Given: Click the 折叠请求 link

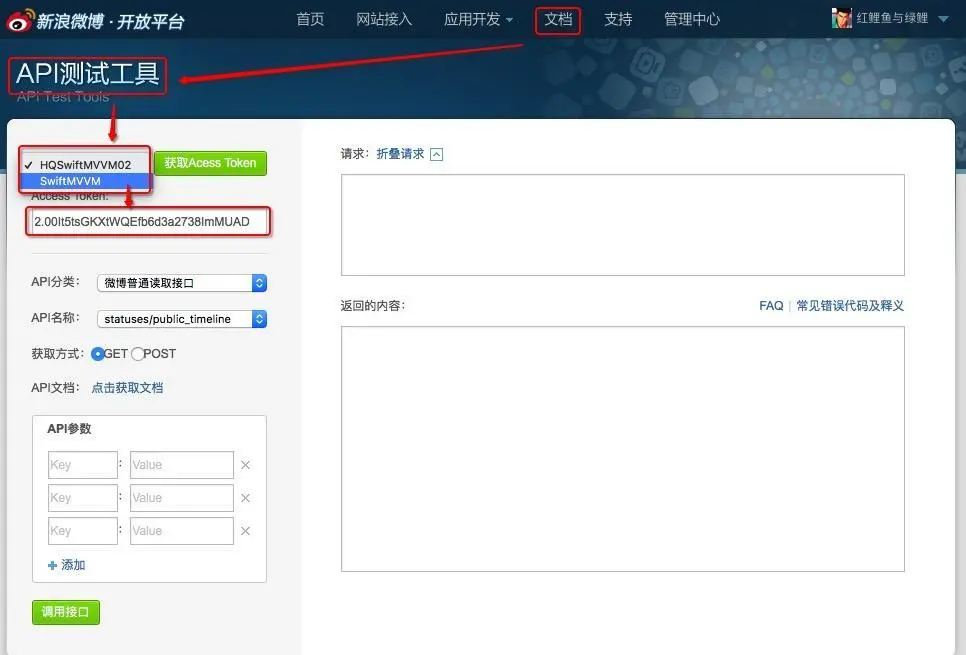Looking at the screenshot, I should point(400,154).
